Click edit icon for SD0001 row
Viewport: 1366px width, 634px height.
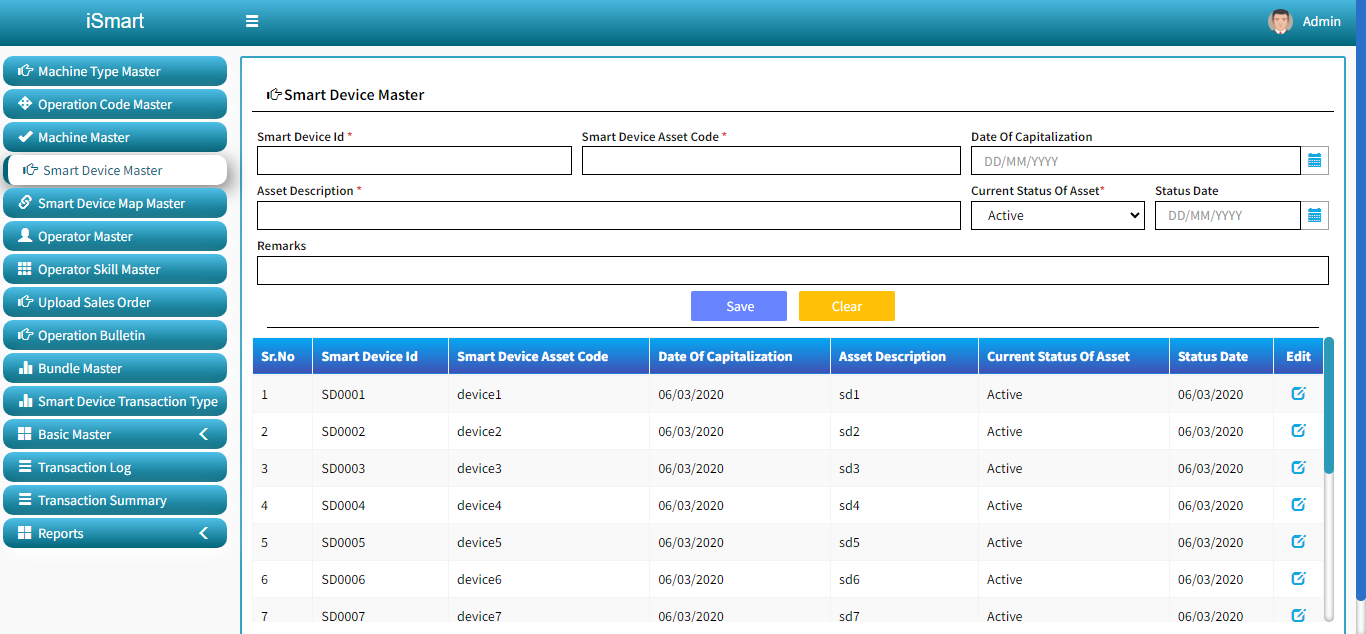pos(1298,394)
